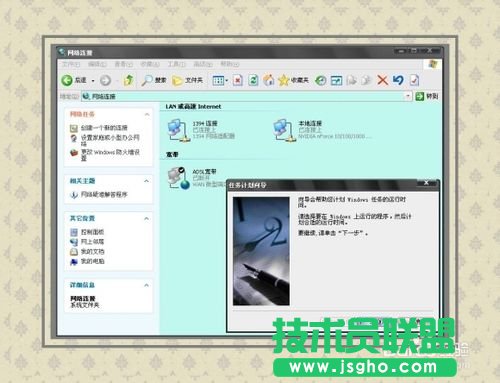This screenshot has height=383, width=500.
Task: Open 我的电脑 from other places
Action: 92,261
